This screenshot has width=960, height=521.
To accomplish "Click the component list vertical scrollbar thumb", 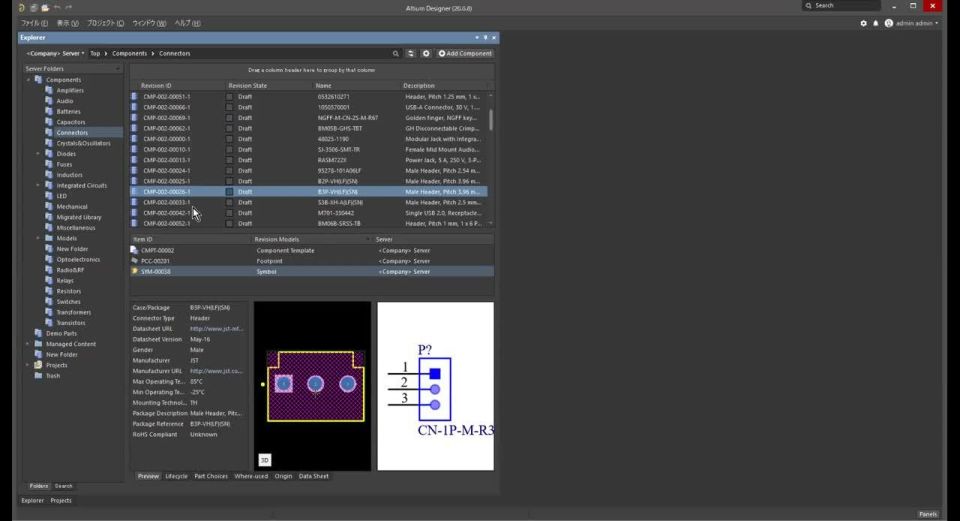I will tap(490, 119).
